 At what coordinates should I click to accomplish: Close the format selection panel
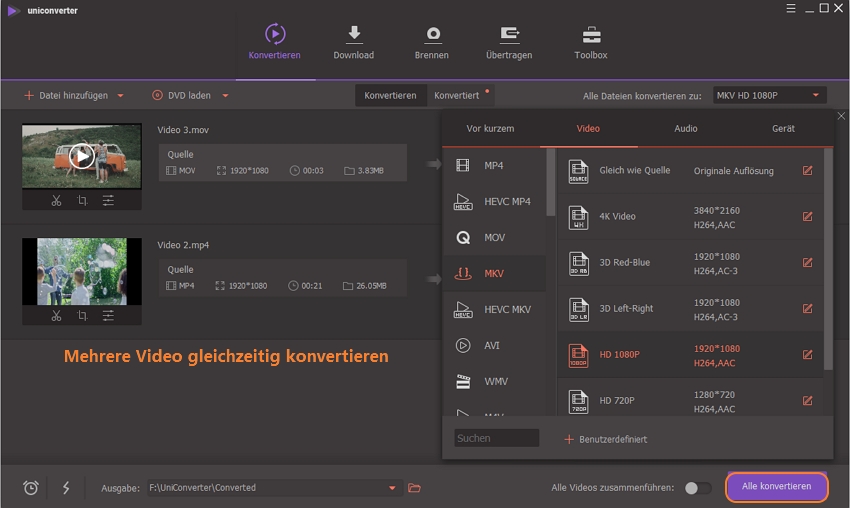tap(841, 116)
